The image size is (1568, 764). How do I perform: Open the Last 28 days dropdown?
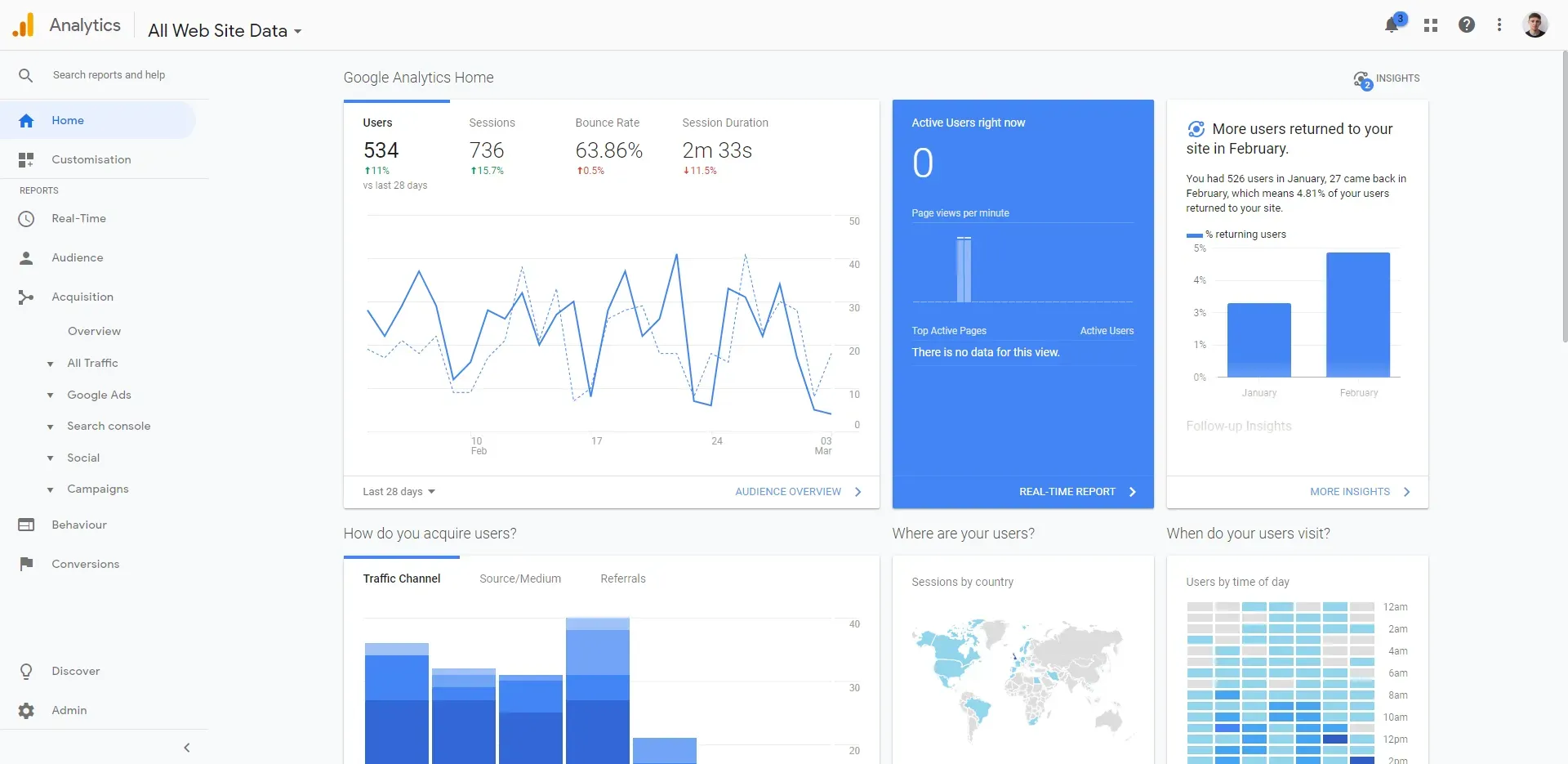399,492
